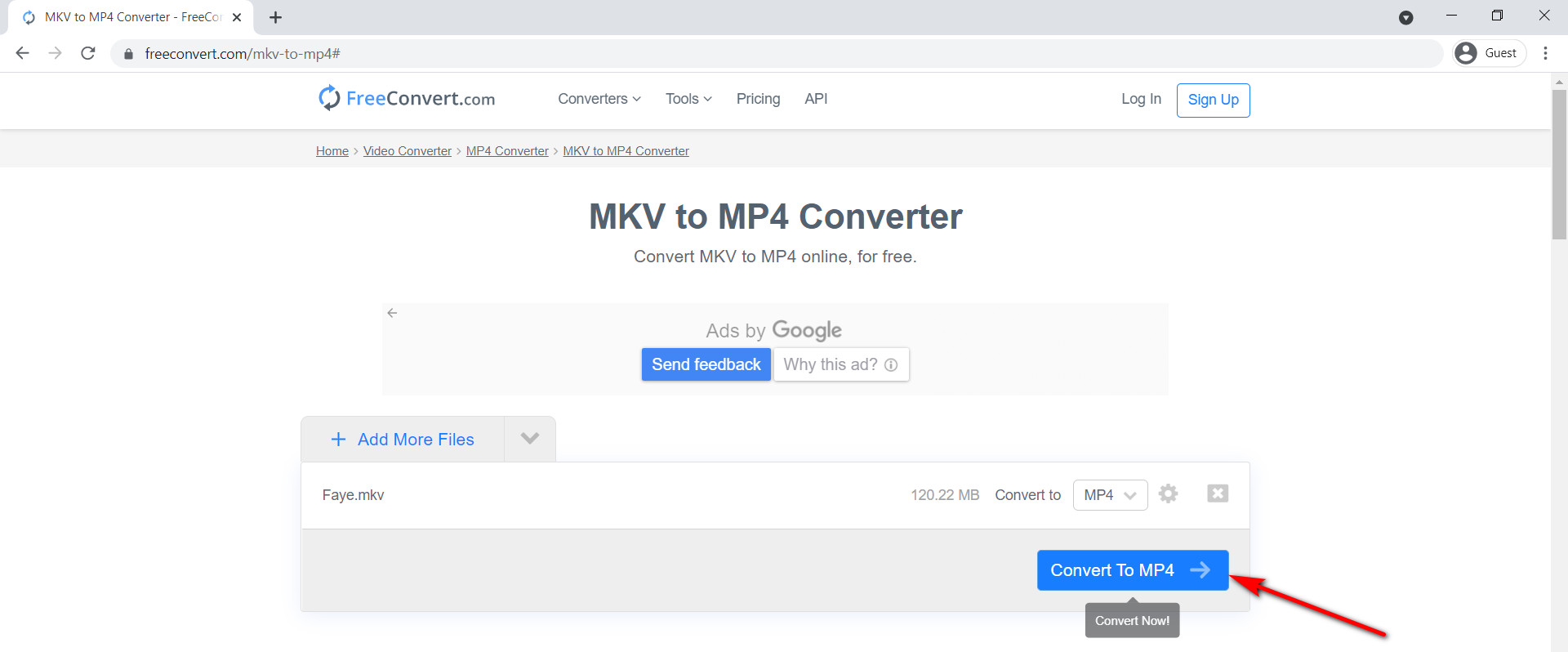
Task: Remove Faye.mkv with the X icon
Action: coord(1218,493)
